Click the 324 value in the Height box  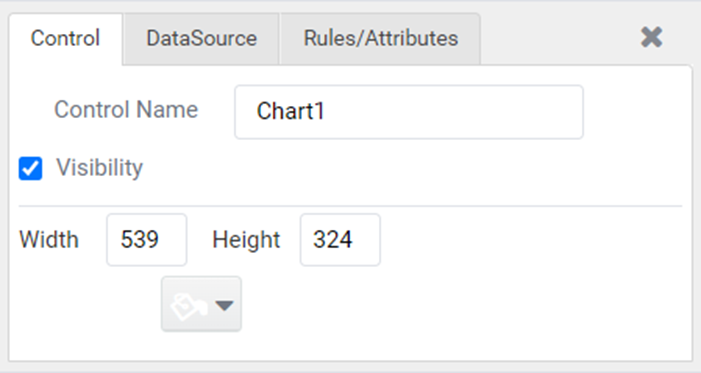point(333,240)
